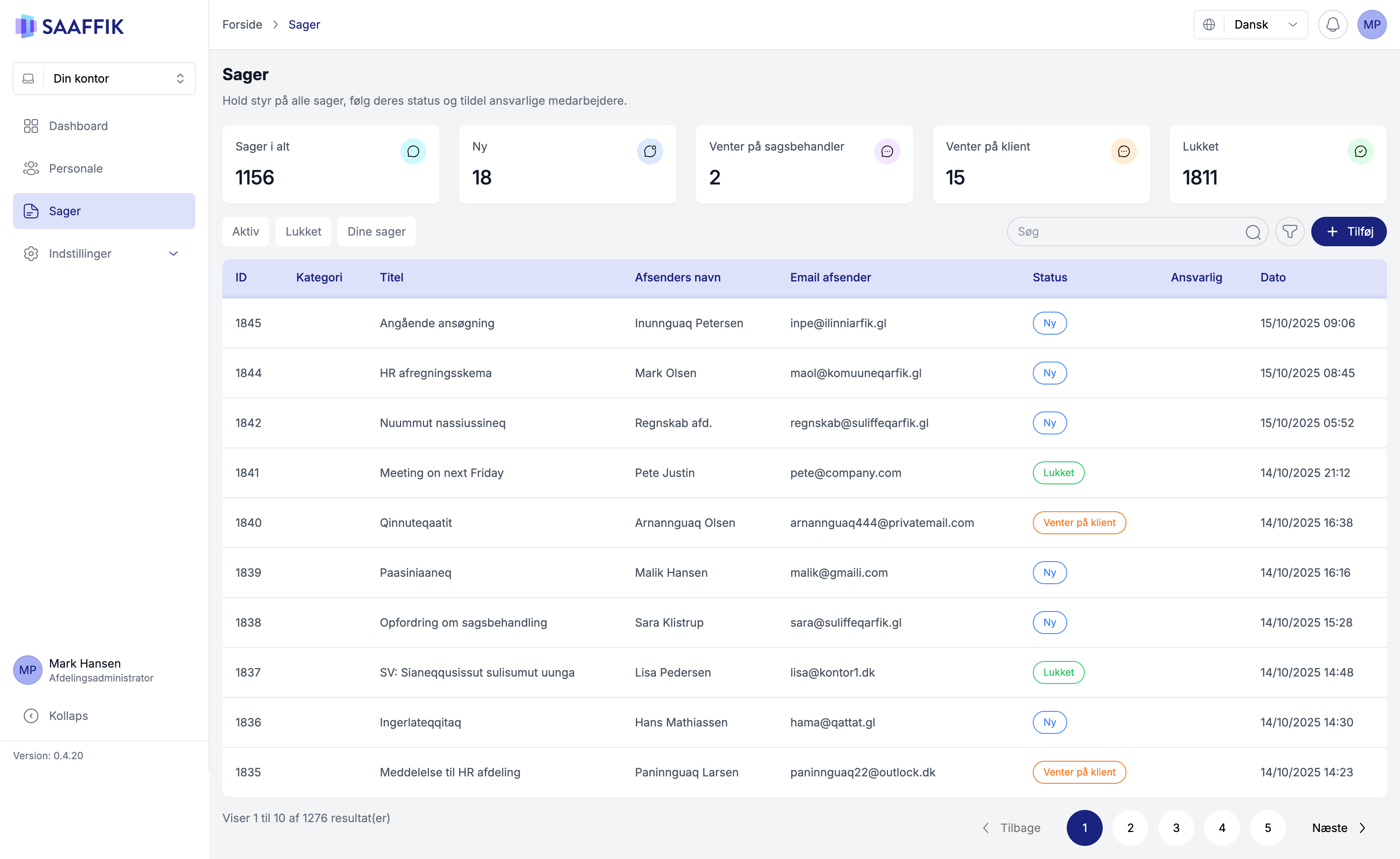The width and height of the screenshot is (1400, 859).
Task: Click the Kollaps sidebar arrow icon
Action: pyautogui.click(x=31, y=716)
